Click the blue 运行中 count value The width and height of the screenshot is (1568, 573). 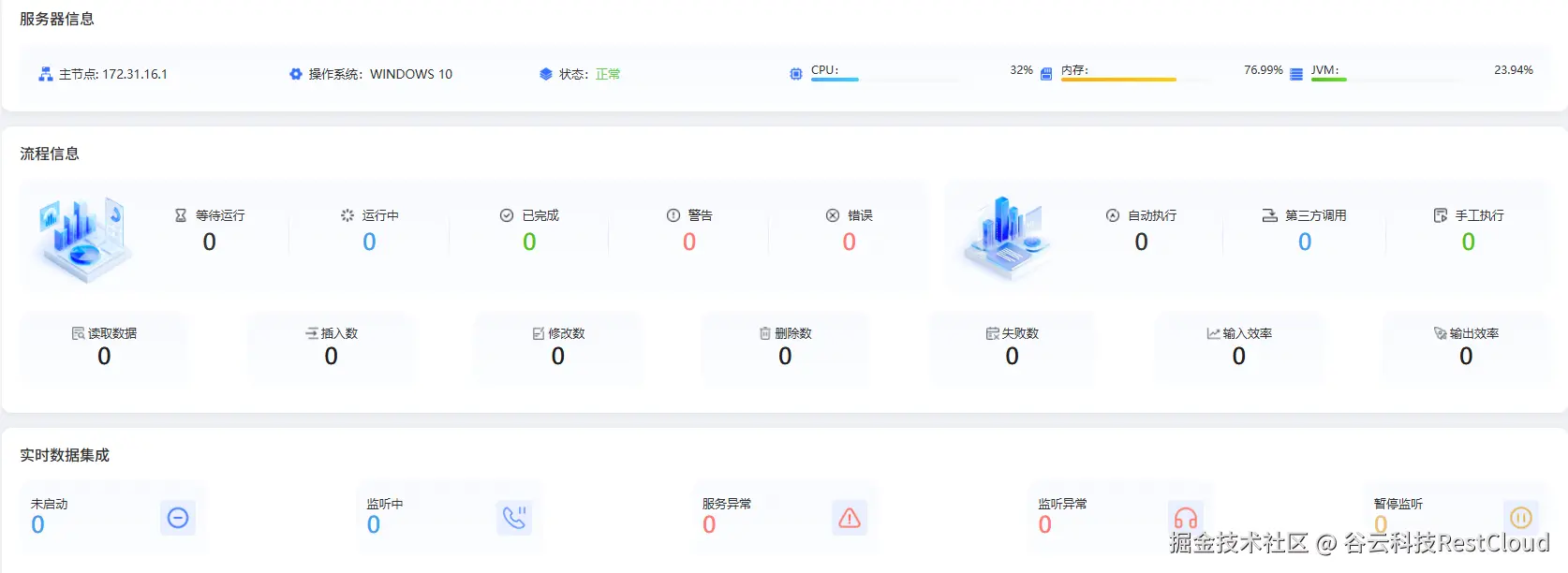coord(370,242)
